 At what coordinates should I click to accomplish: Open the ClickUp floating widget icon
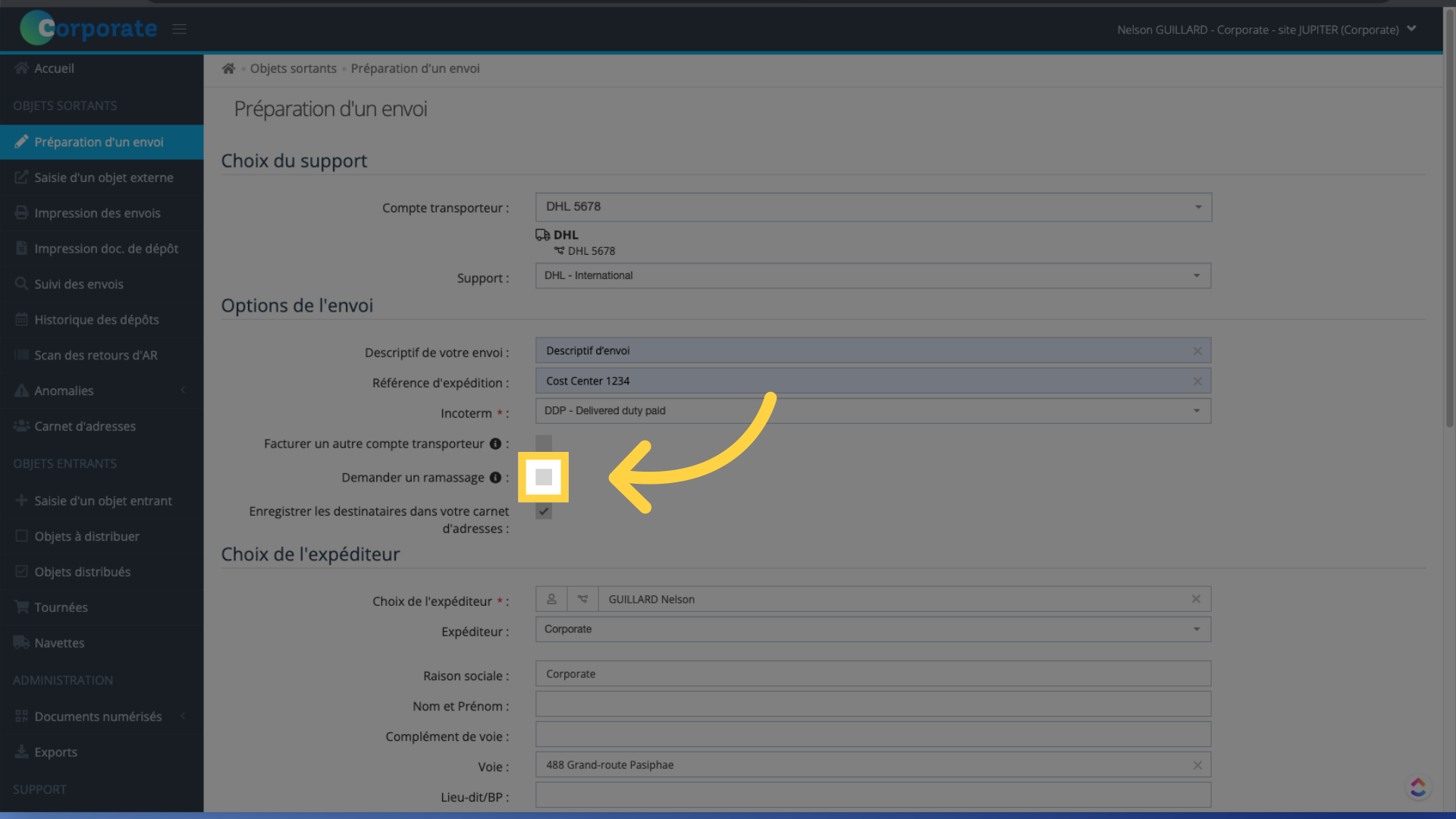point(1418,787)
